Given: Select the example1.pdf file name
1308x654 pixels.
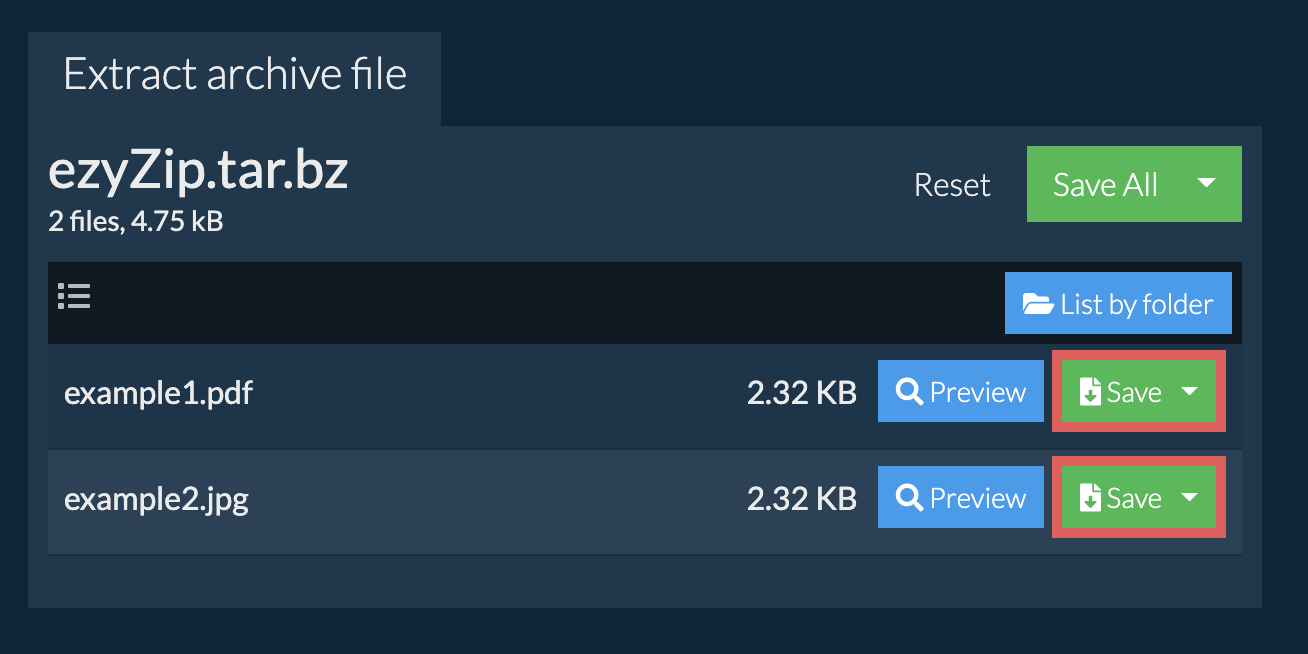Looking at the screenshot, I should (x=158, y=393).
